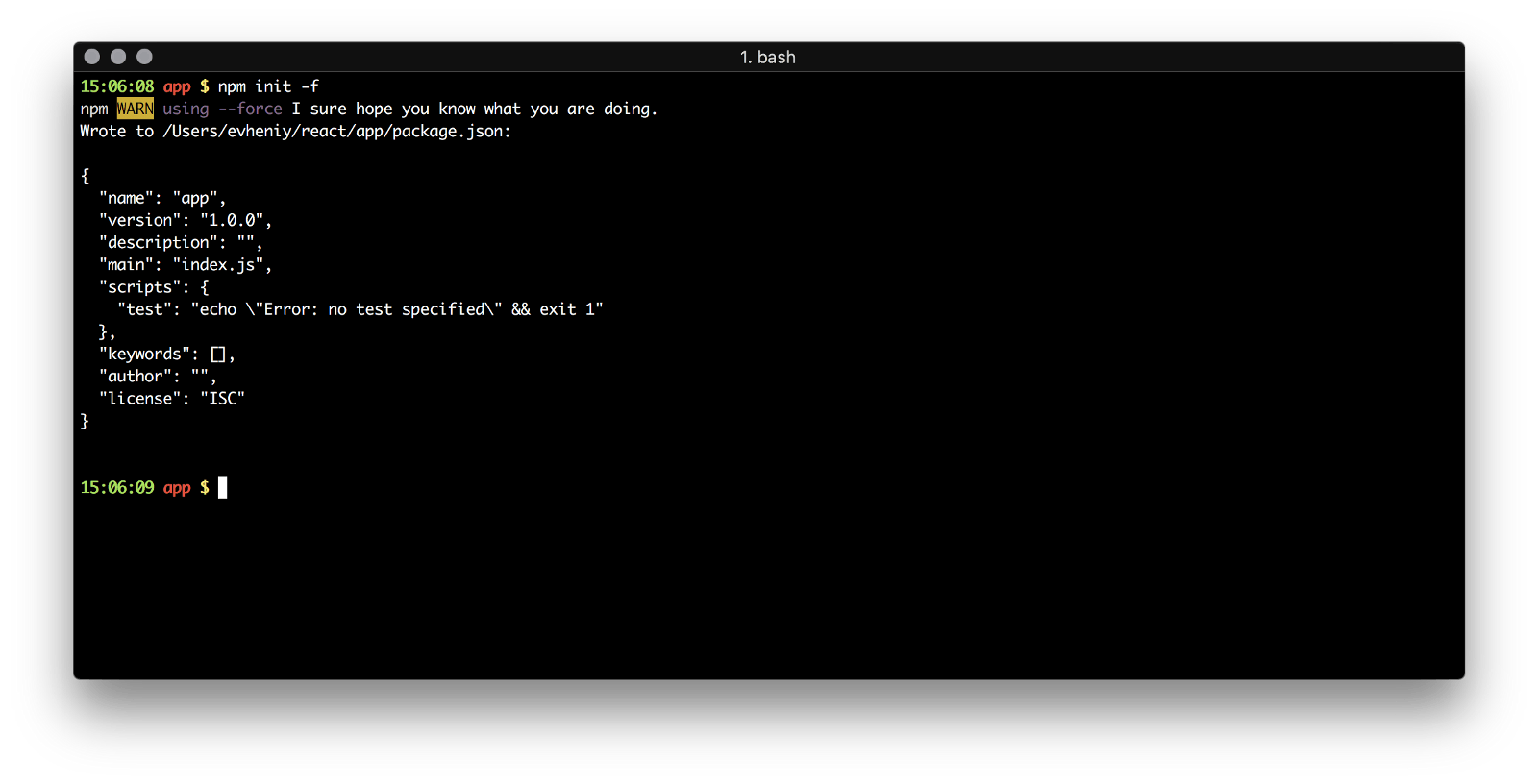Click the /Users/evheniy/react/app/package.json path
Screen dimensions: 1538x784
pyautogui.click(x=335, y=132)
